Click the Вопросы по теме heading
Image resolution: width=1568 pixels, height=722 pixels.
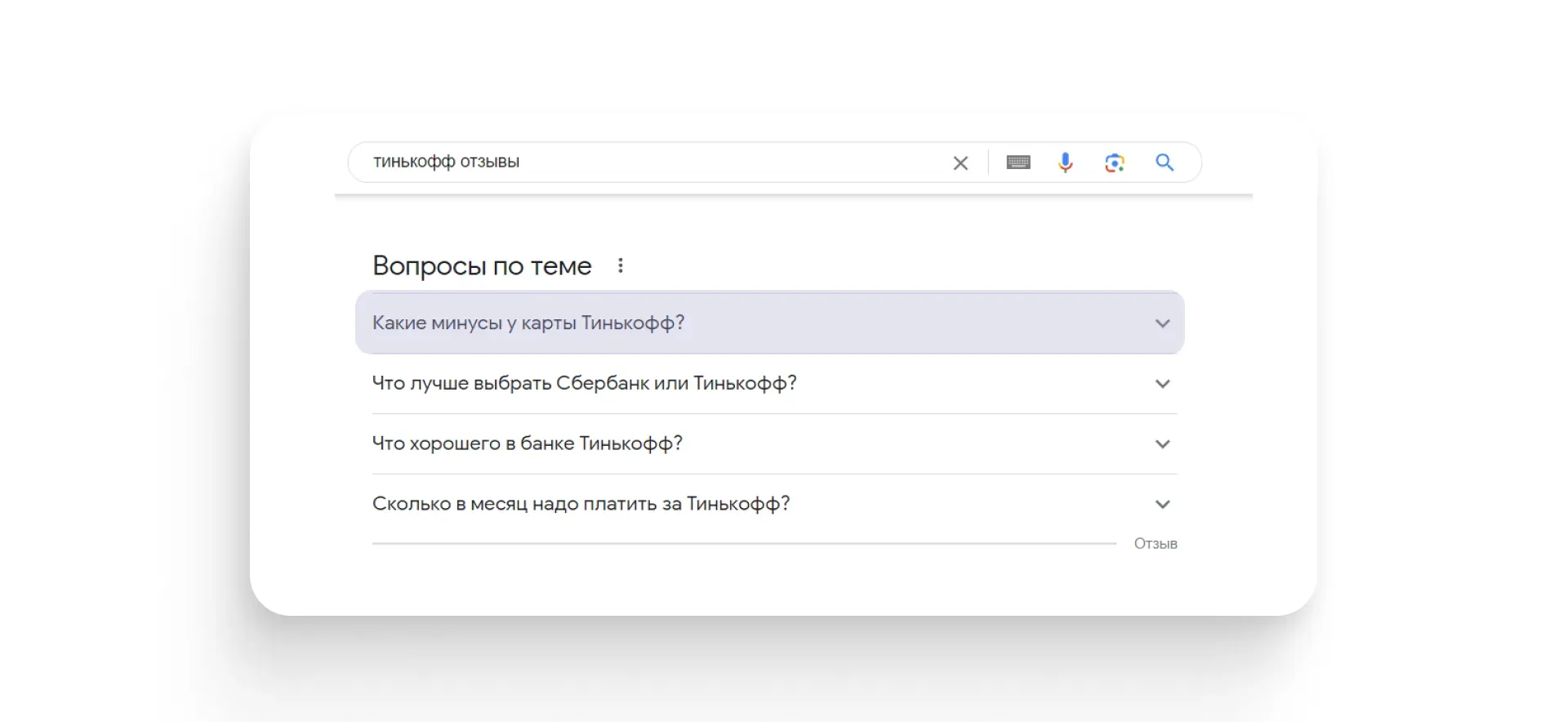coord(482,266)
